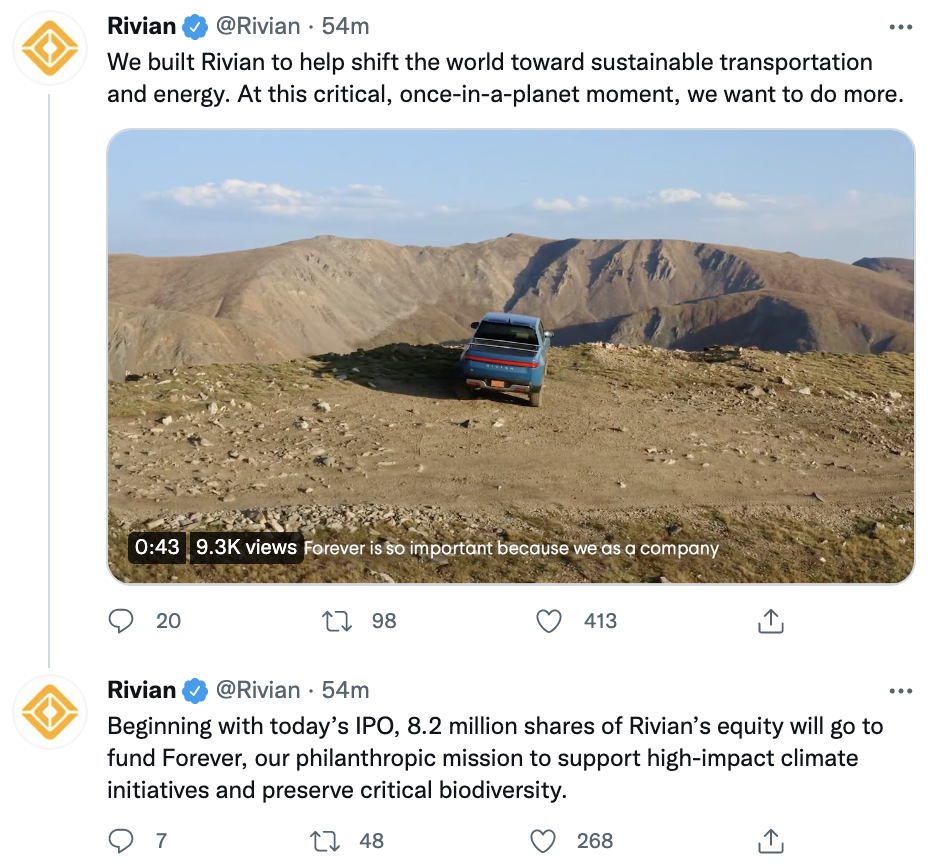The height and width of the screenshot is (864, 938).
Task: Share the first tweet with video
Action: tap(770, 621)
